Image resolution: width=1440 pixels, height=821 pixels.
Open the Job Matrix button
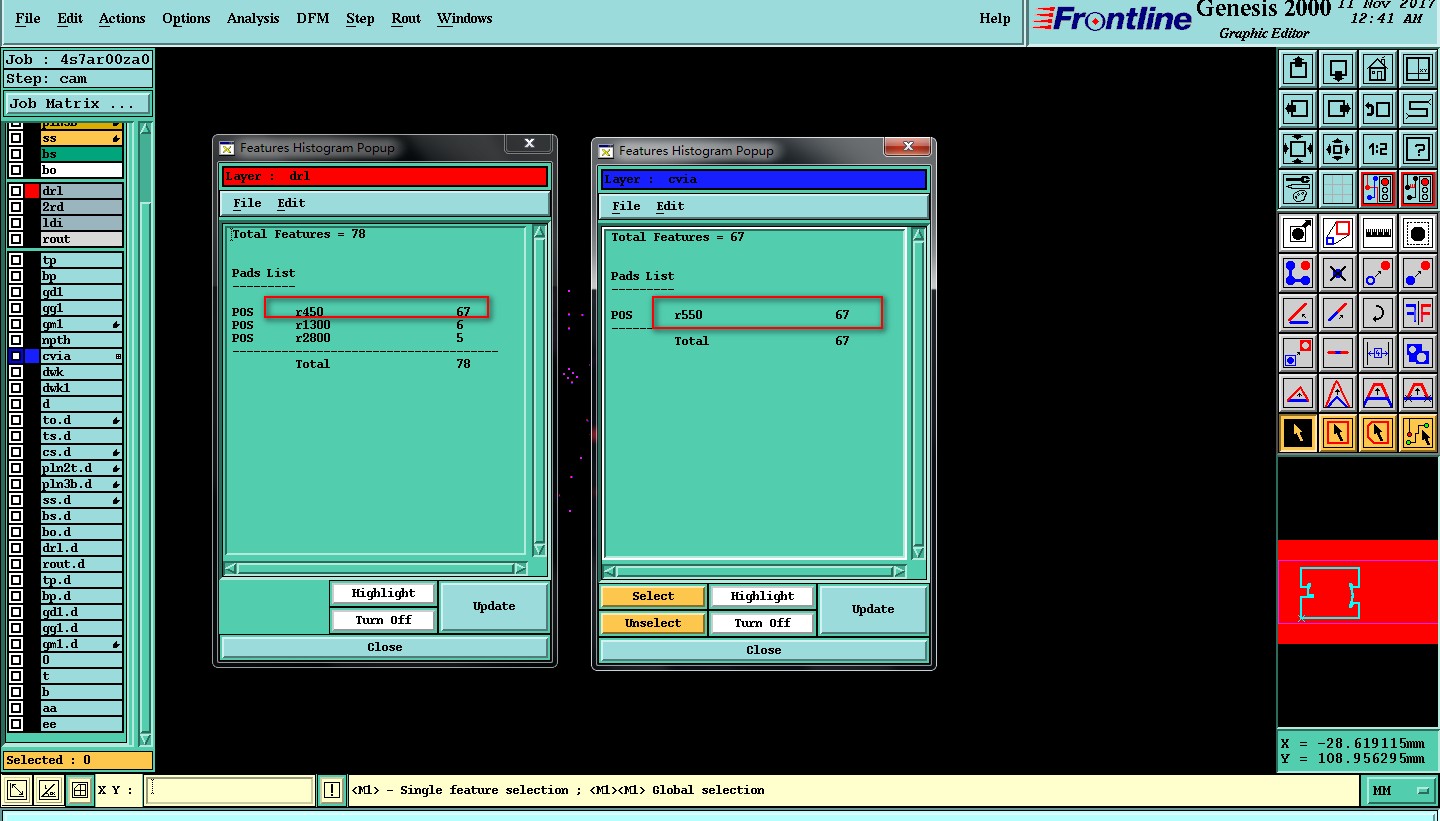[x=77, y=104]
